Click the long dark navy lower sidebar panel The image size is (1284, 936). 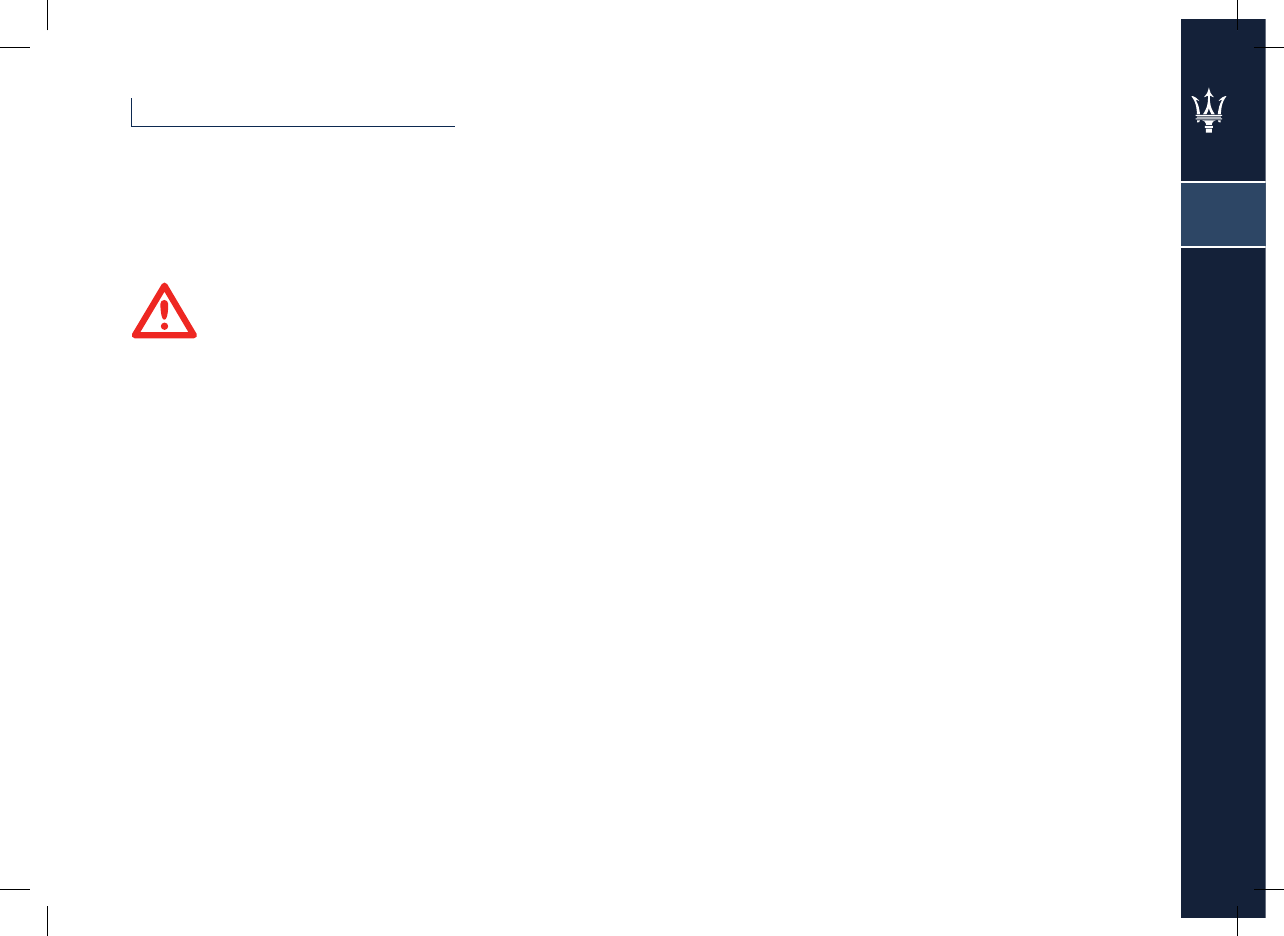[1223, 582]
